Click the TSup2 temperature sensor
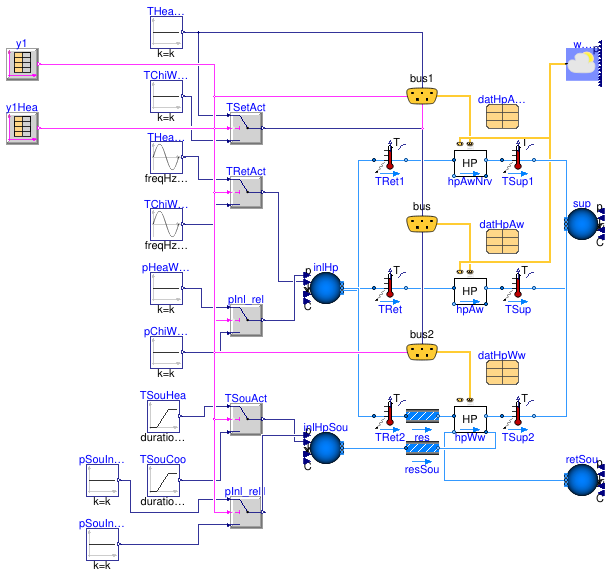 [518, 416]
